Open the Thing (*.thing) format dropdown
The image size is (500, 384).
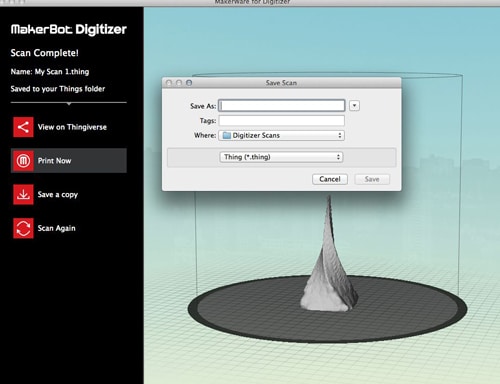coord(281,157)
